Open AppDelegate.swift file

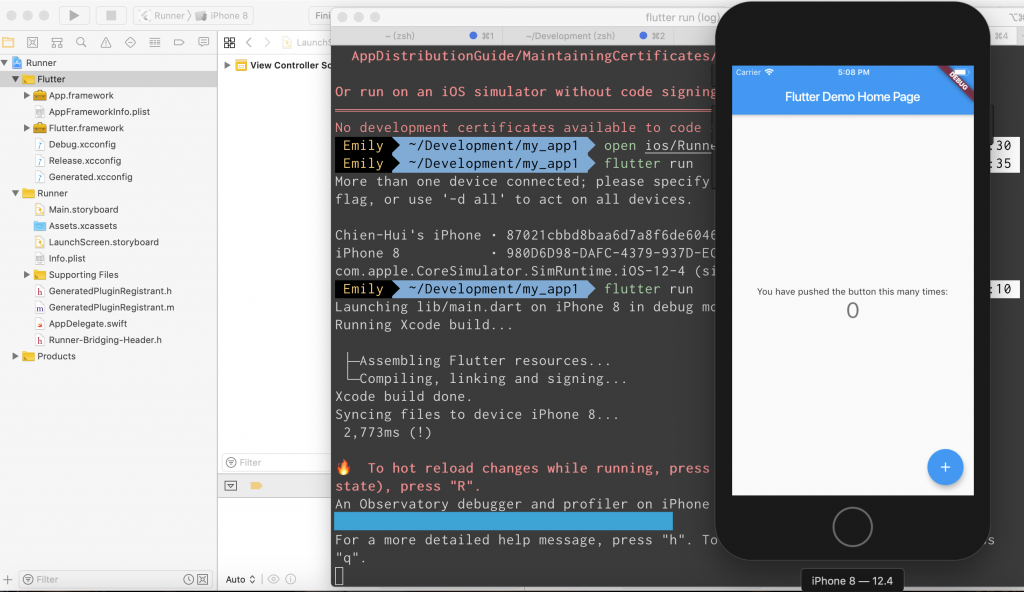(x=88, y=323)
